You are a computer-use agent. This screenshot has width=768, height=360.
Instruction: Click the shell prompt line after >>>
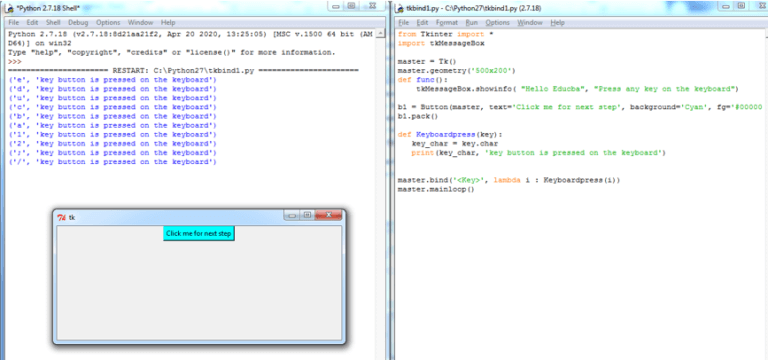(190, 62)
